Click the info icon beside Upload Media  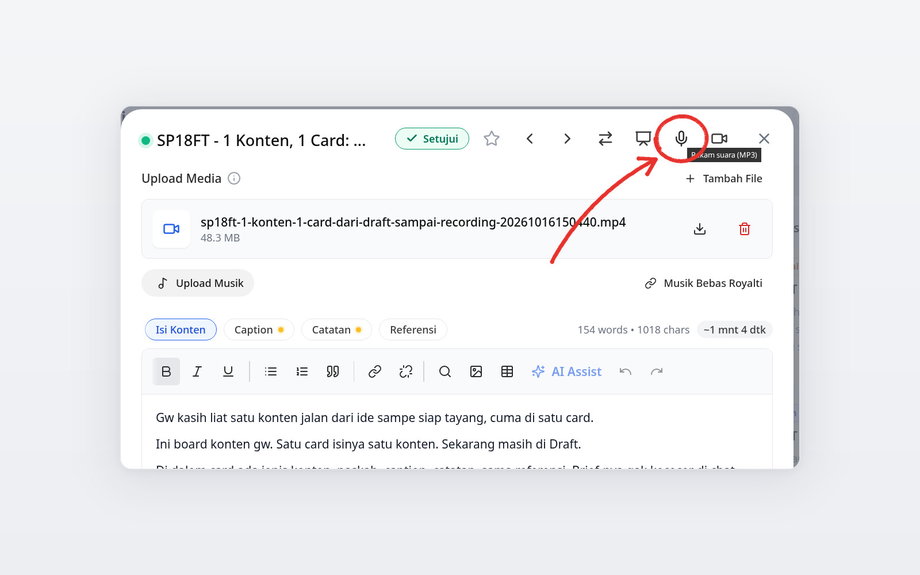234,178
